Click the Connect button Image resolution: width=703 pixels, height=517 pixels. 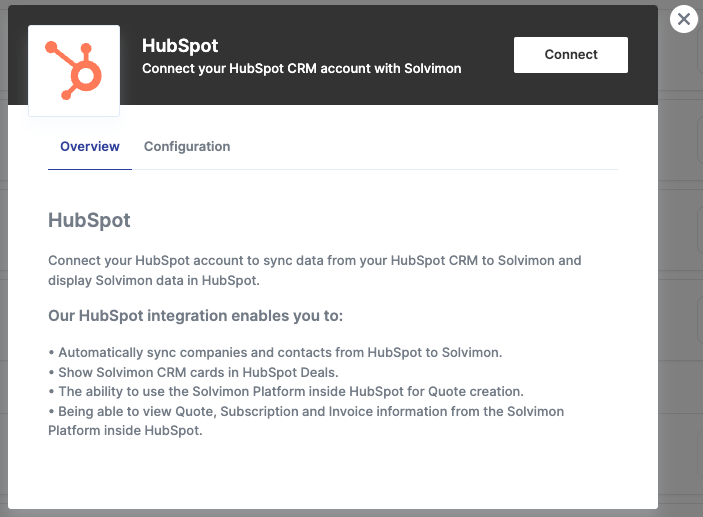570,55
